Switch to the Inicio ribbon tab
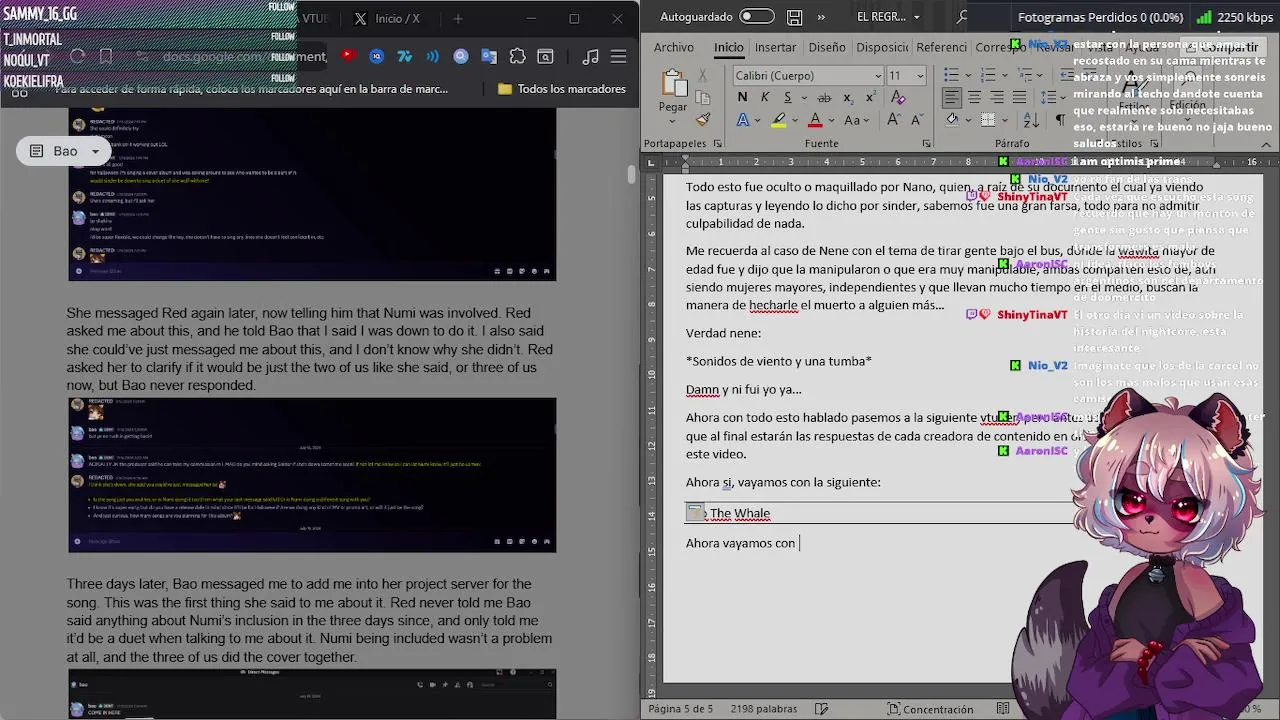 (x=729, y=47)
